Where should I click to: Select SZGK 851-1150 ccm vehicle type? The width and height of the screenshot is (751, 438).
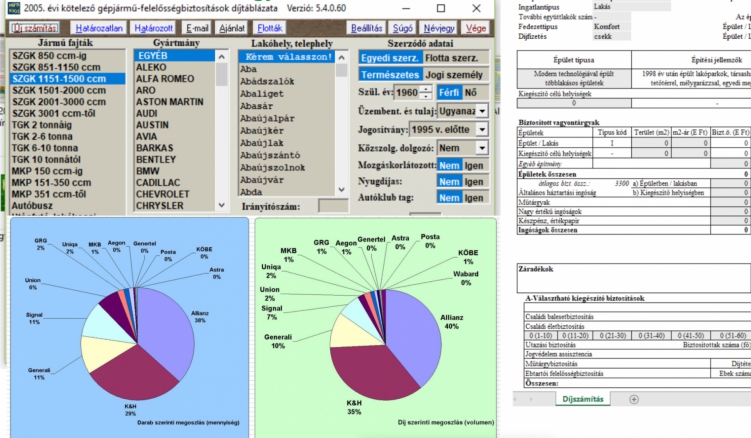(68, 67)
